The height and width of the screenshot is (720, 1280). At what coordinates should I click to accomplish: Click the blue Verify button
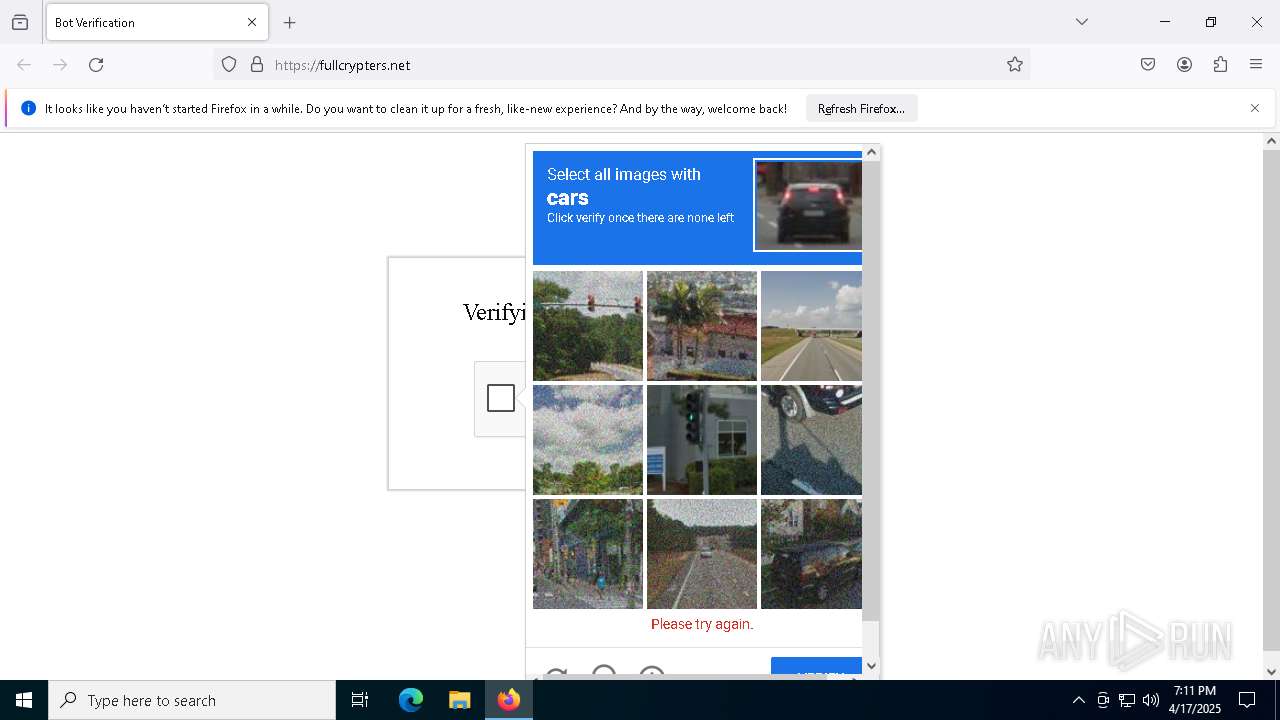click(816, 666)
